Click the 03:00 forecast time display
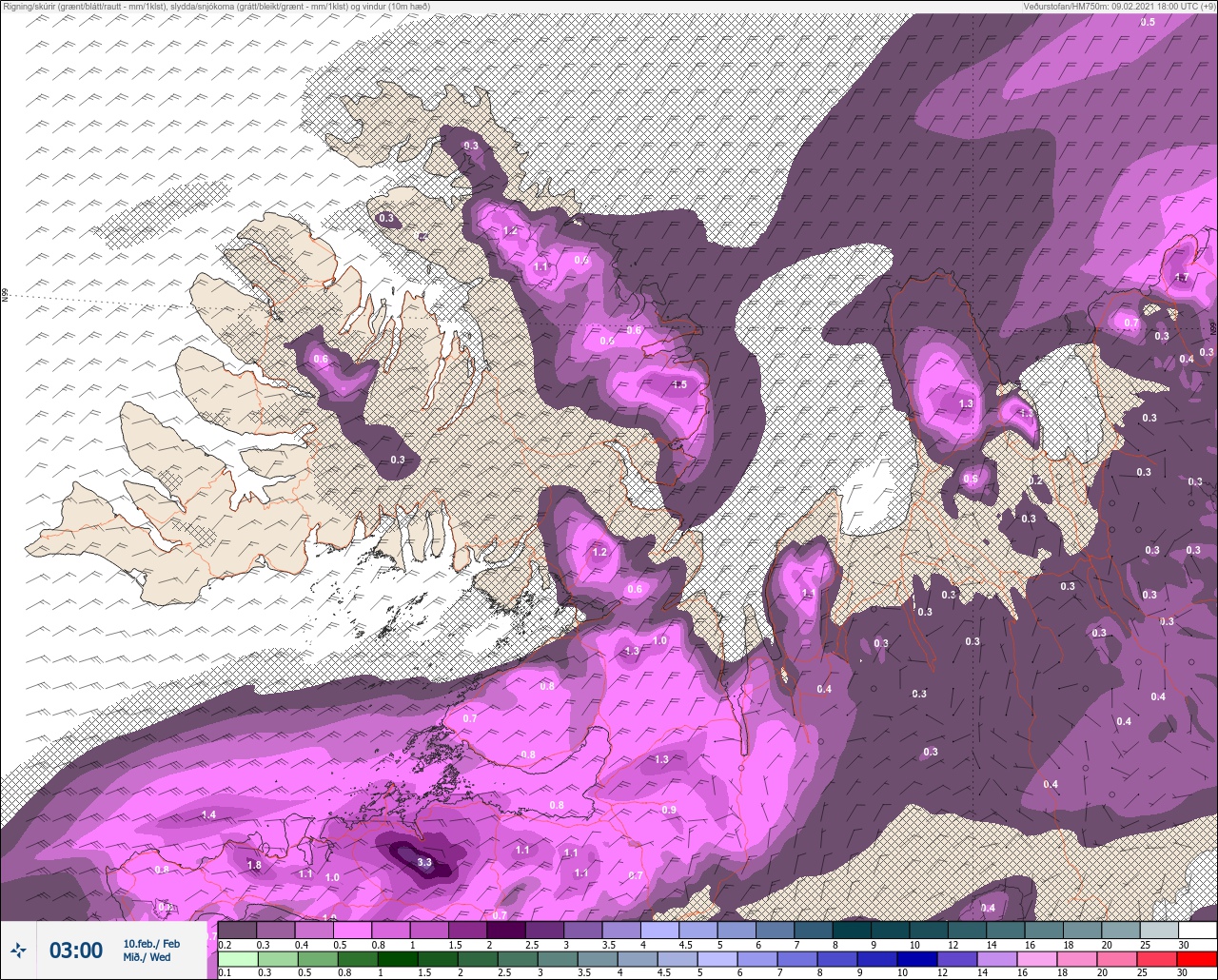Image resolution: width=1218 pixels, height=980 pixels. tap(76, 950)
